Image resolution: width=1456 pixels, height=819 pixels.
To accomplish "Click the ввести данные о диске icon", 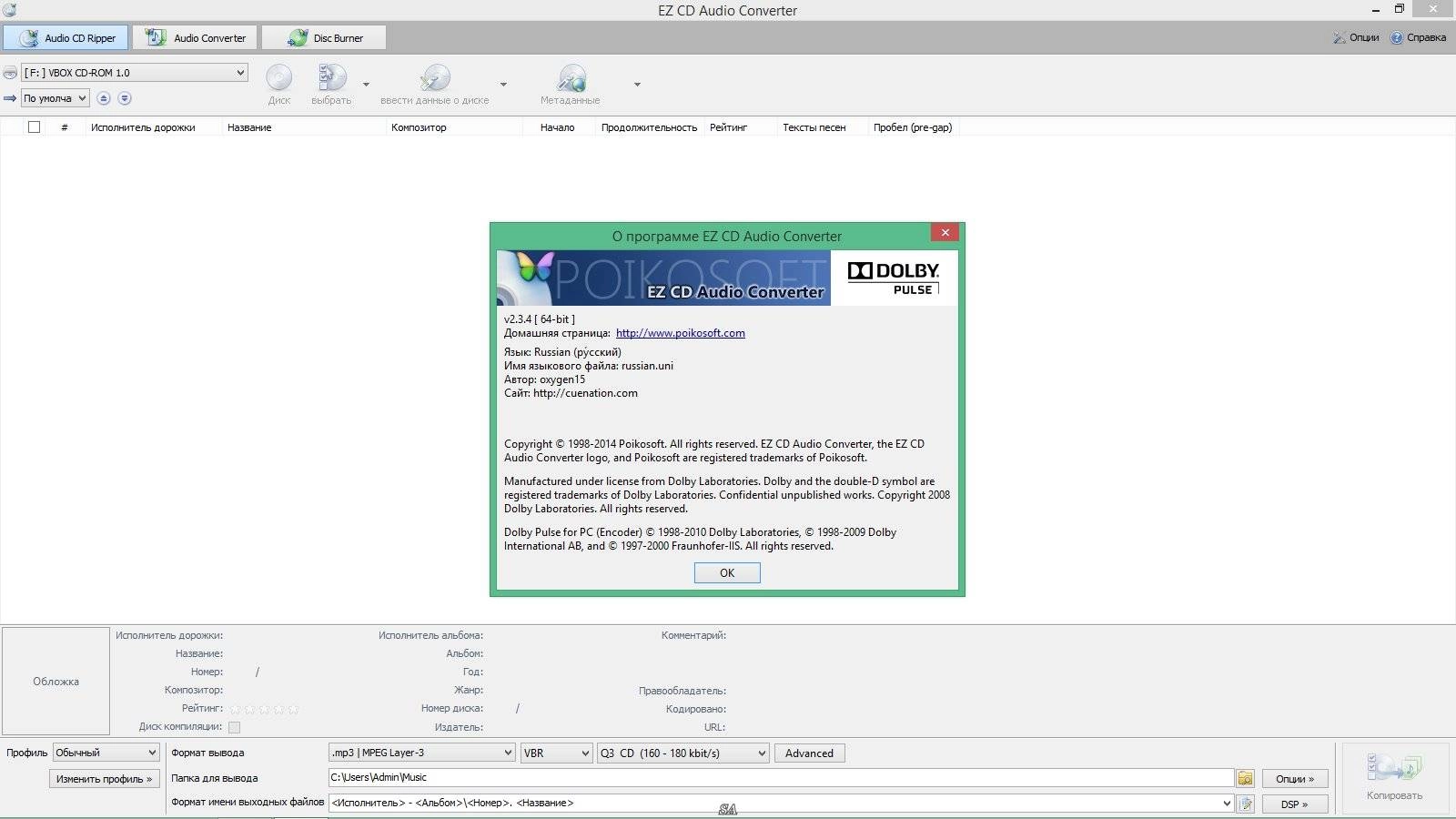I will click(x=435, y=84).
